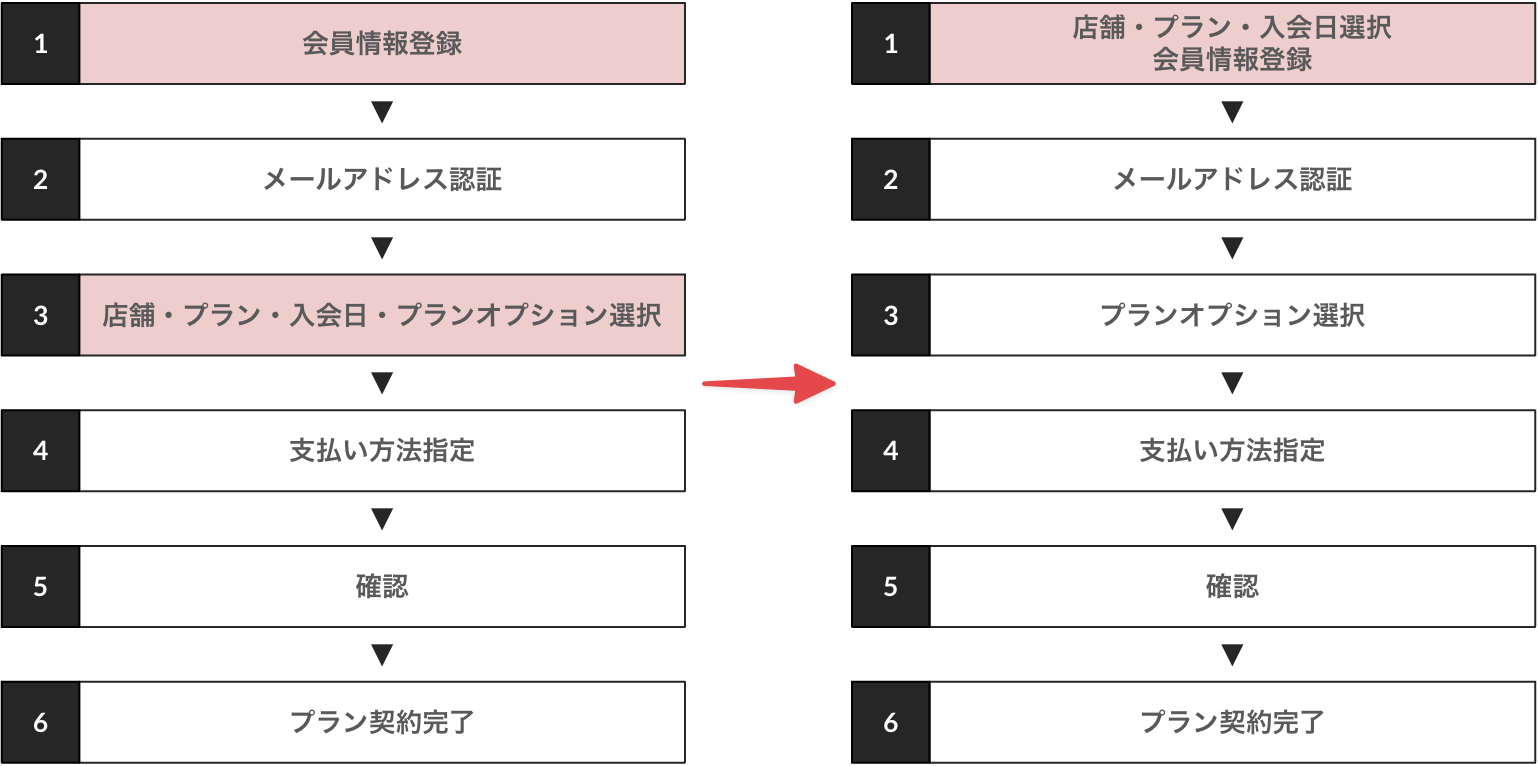This screenshot has width=1538, height=766.
Task: Select the left flow's 会員情報登録 box
Action: pyautogui.click(x=382, y=44)
